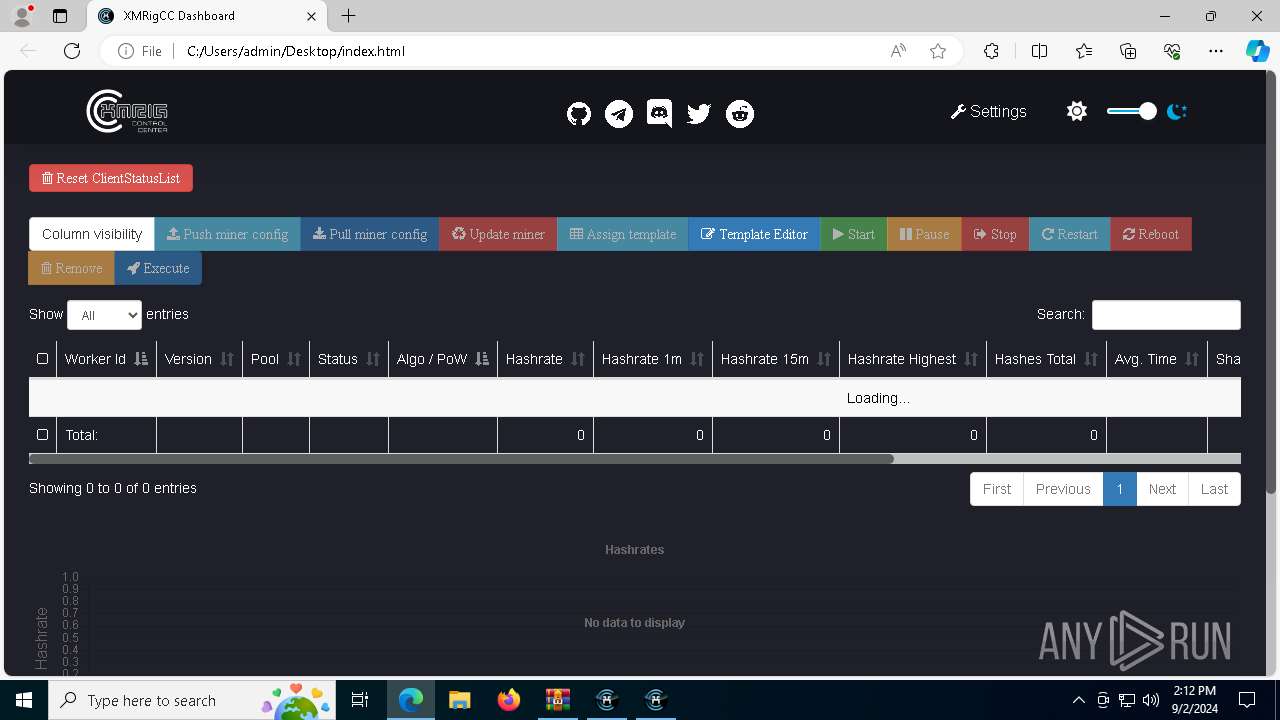Go to First page

click(x=997, y=489)
